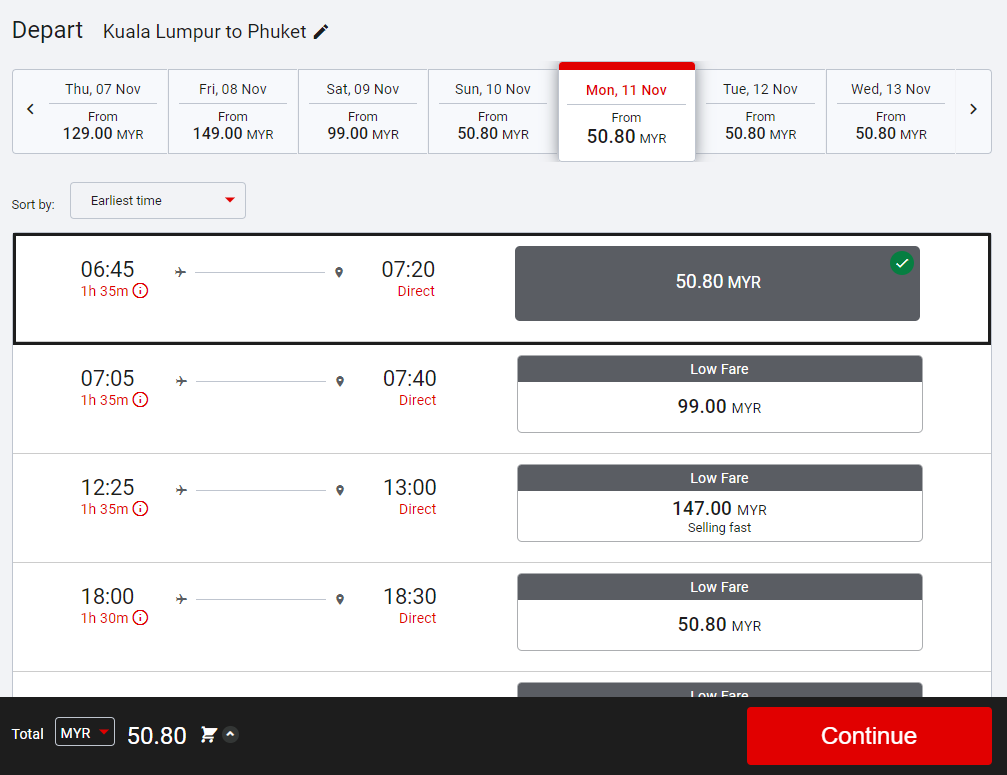
Task: Show later dates with right arrow
Action: [x=973, y=110]
